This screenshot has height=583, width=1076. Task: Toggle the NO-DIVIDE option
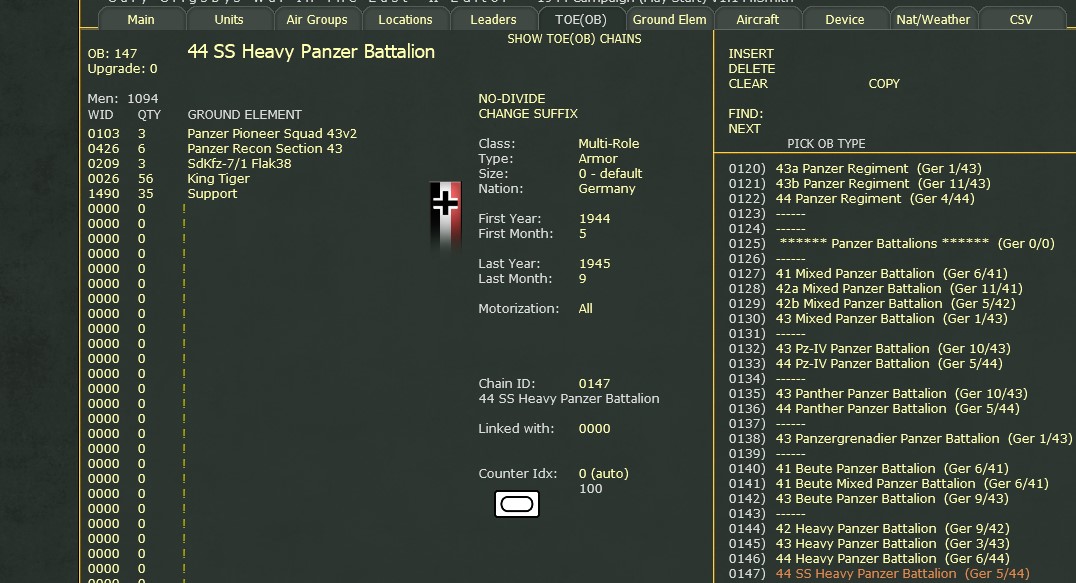pyautogui.click(x=512, y=99)
